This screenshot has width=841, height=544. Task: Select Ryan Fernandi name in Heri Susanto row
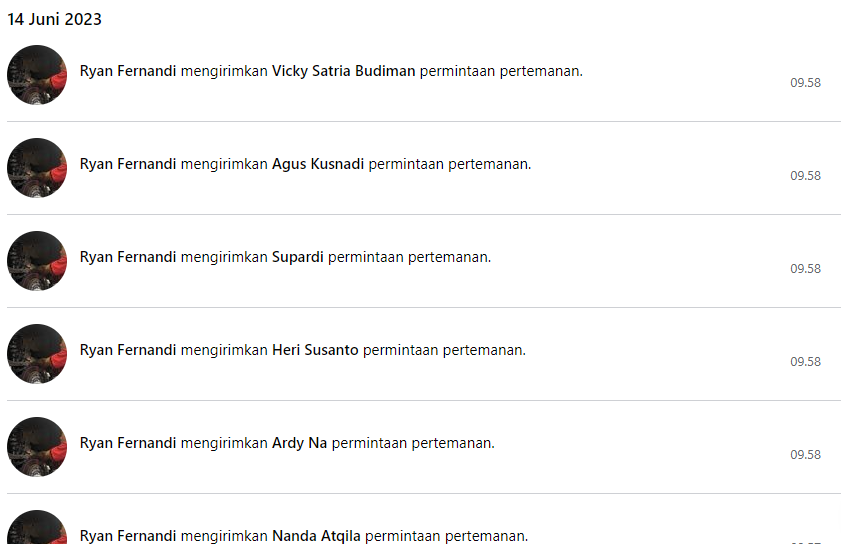[128, 350]
